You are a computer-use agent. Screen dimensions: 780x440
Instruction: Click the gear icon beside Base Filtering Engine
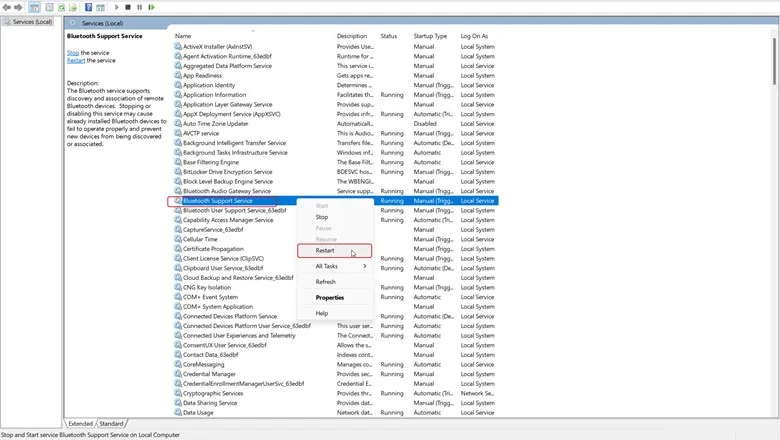point(178,162)
